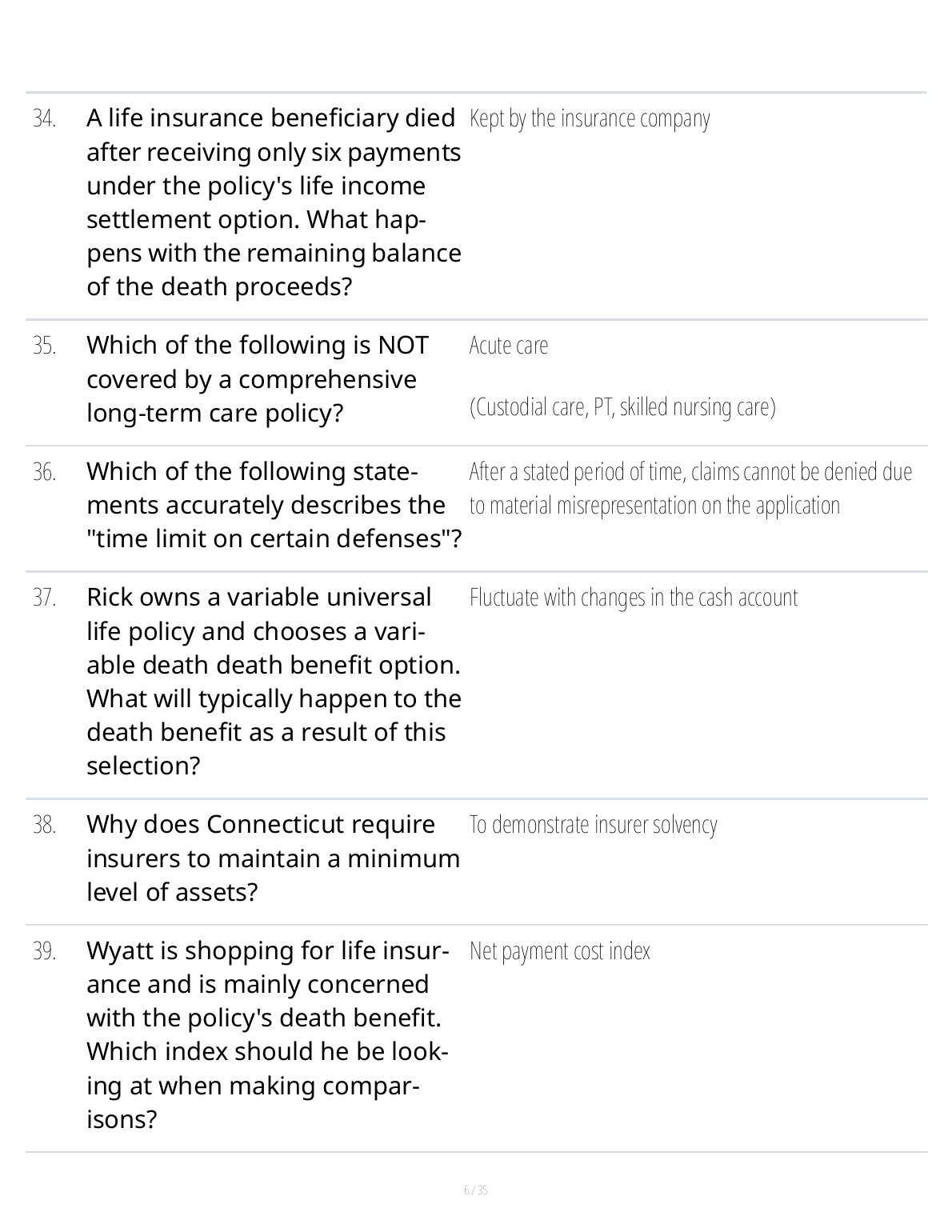Click question number 39
Image resolution: width=952 pixels, height=1232 pixels.
click(45, 951)
